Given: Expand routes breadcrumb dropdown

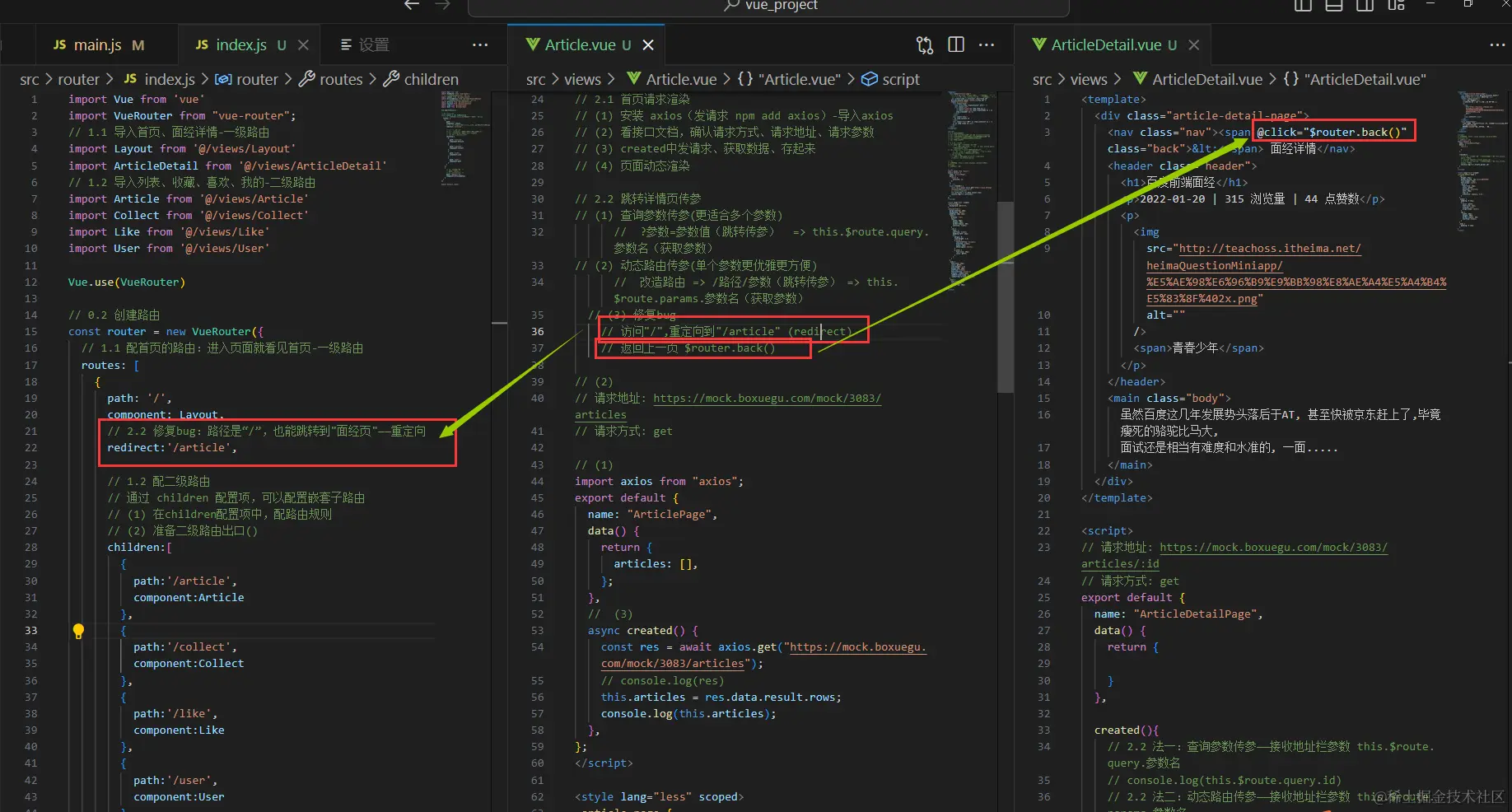Looking at the screenshot, I should [341, 79].
